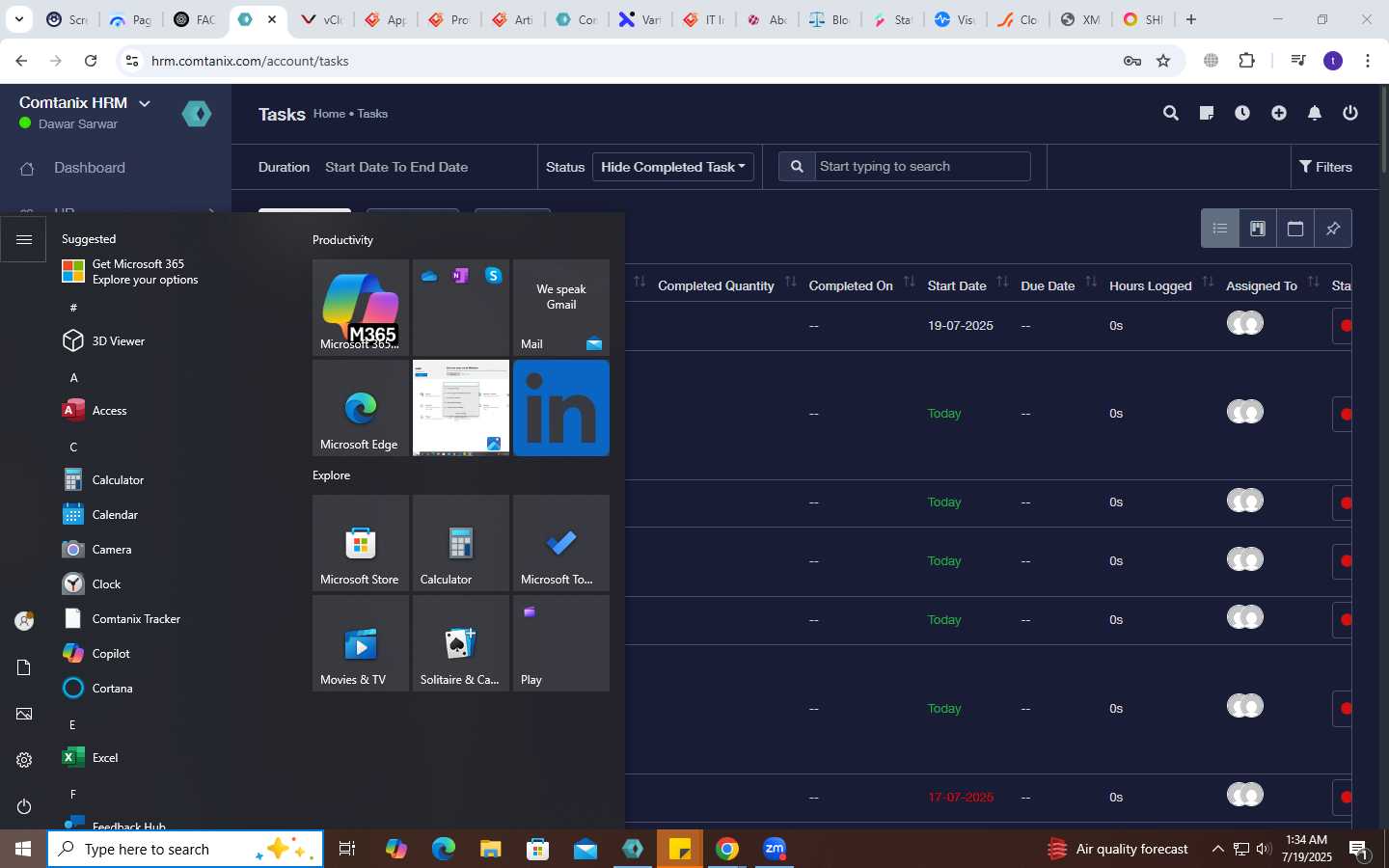The image size is (1389, 868).
Task: Sort by Due Date column
Action: [x=1091, y=283]
